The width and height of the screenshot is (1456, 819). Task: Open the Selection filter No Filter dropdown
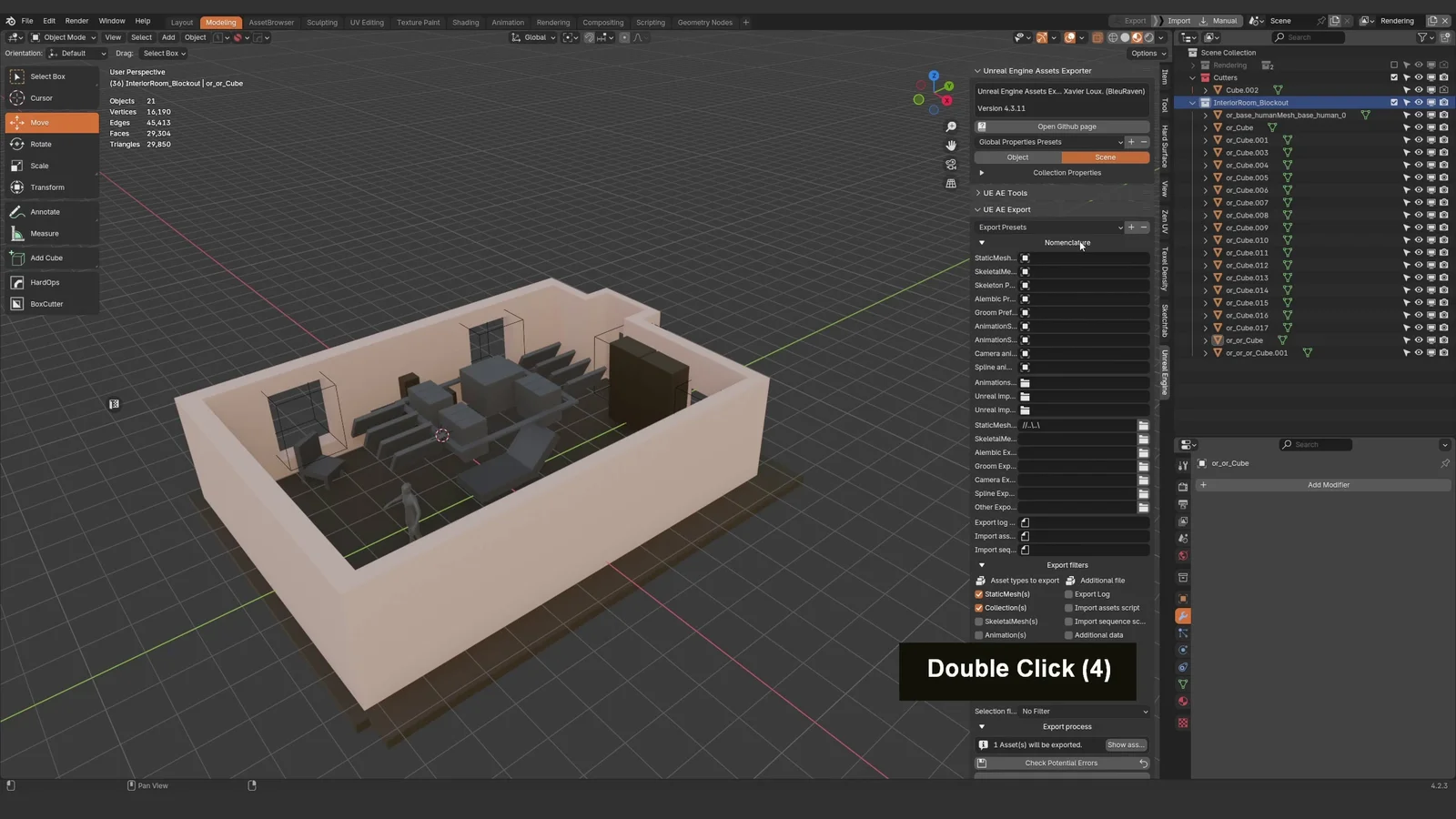point(1085,711)
